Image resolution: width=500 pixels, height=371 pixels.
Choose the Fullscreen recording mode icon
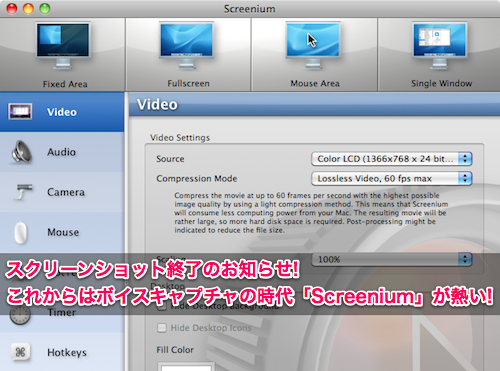click(187, 45)
